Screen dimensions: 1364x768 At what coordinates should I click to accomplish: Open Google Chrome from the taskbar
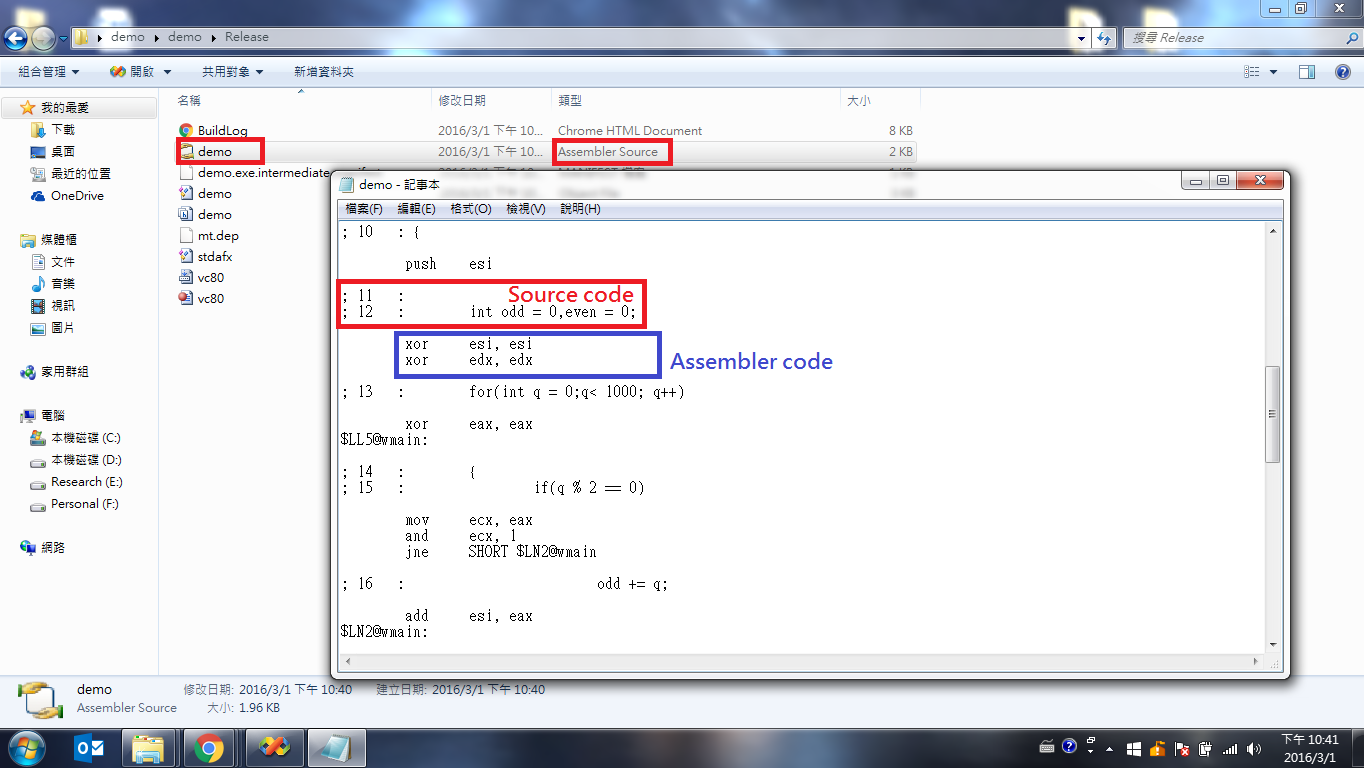point(211,747)
